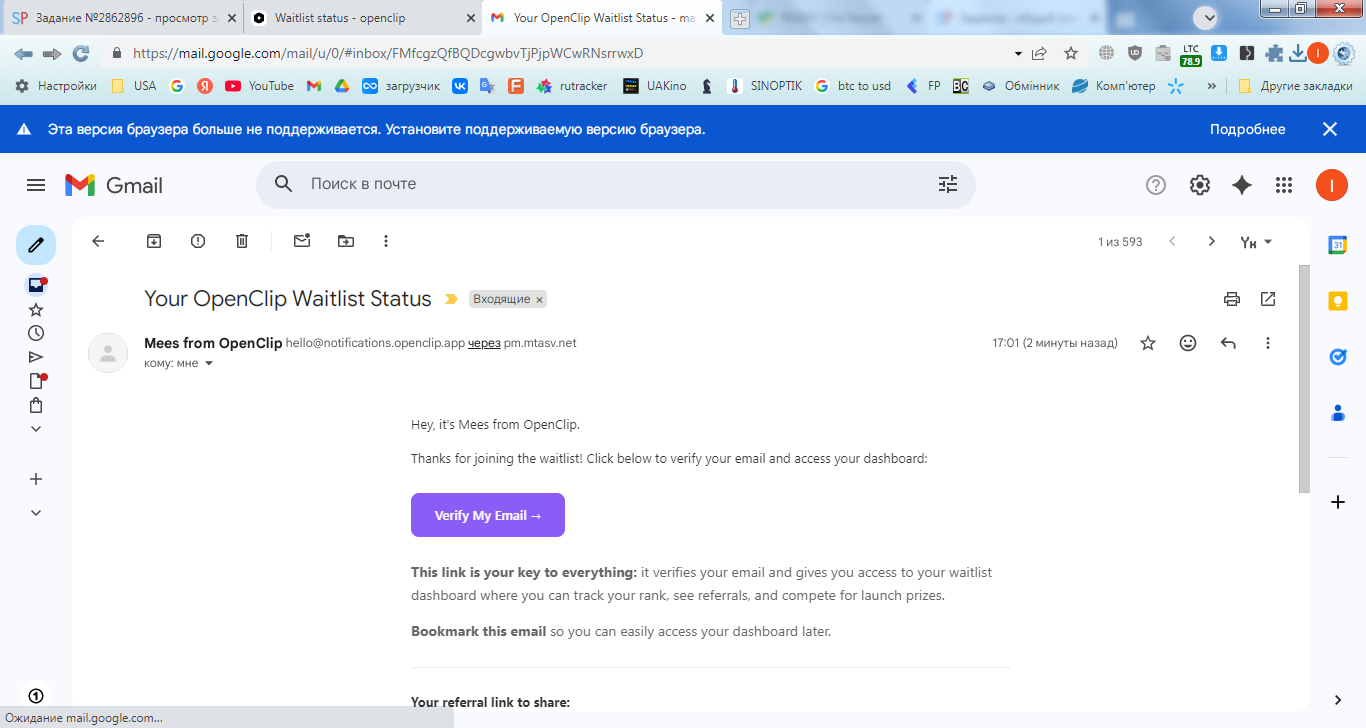The height and width of the screenshot is (728, 1366).
Task: Open Inbox in the left sidebar
Action: (36, 285)
